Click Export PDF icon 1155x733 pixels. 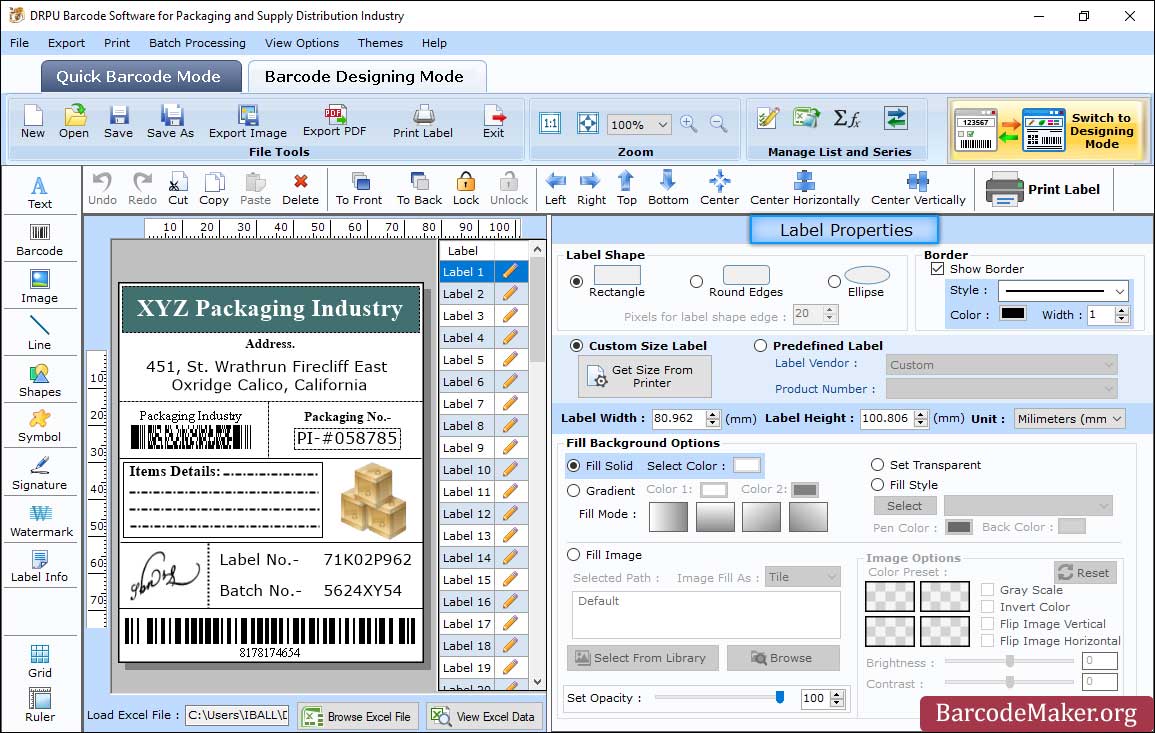(x=334, y=122)
